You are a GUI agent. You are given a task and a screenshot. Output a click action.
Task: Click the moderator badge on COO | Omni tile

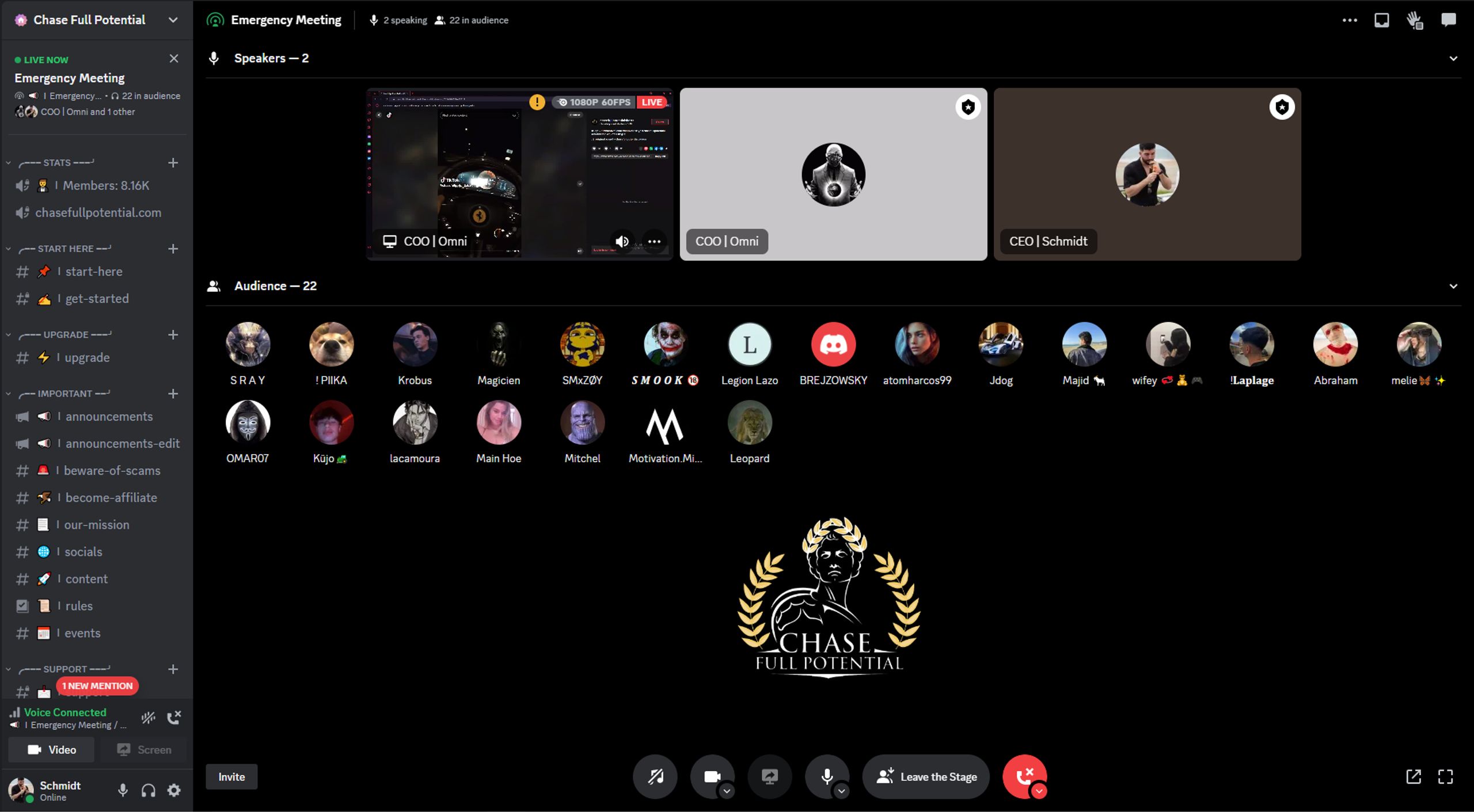[x=968, y=107]
